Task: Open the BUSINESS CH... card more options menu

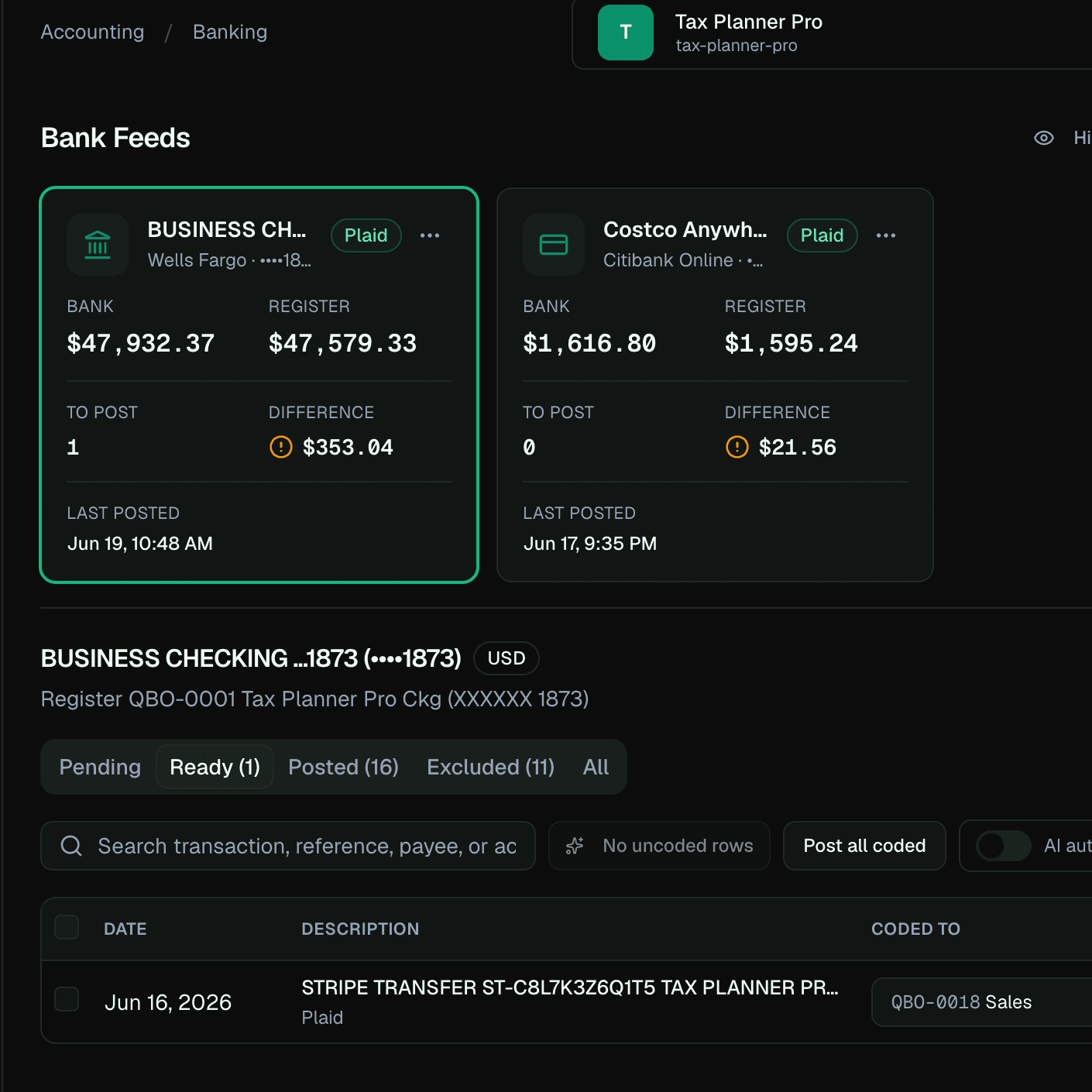Action: [430, 235]
